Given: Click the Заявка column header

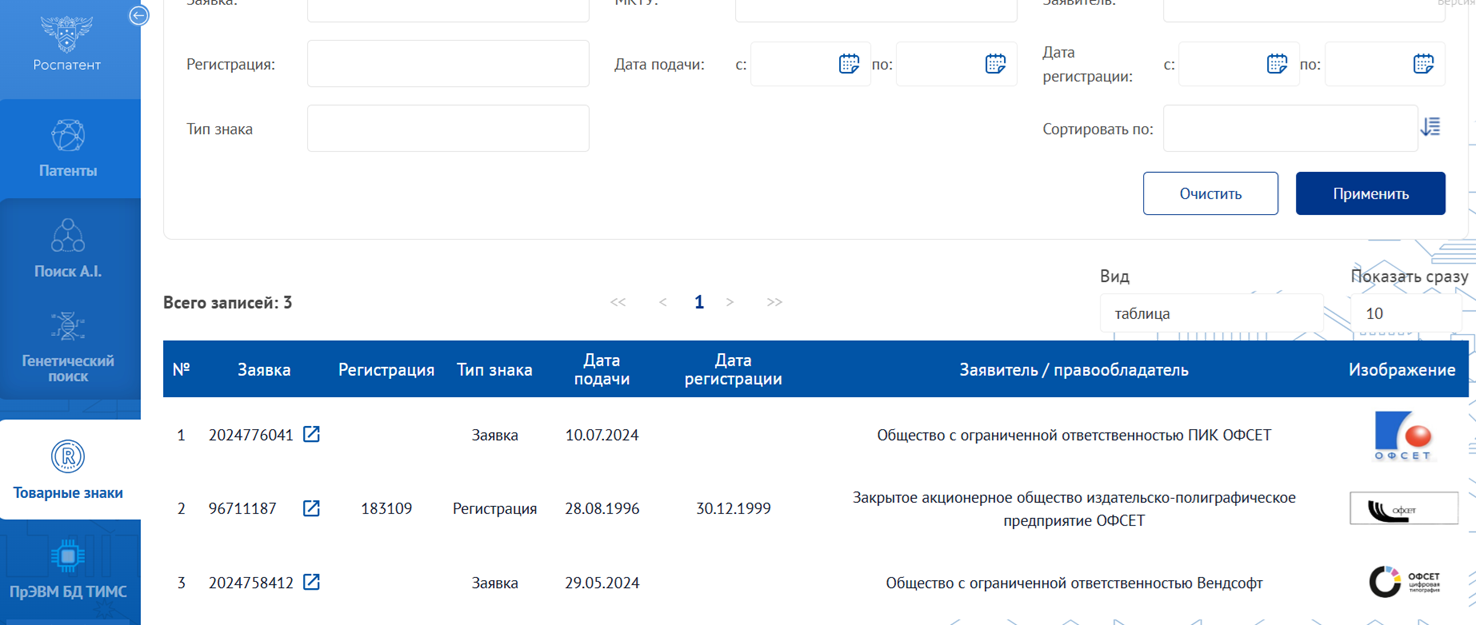Looking at the screenshot, I should (264, 370).
